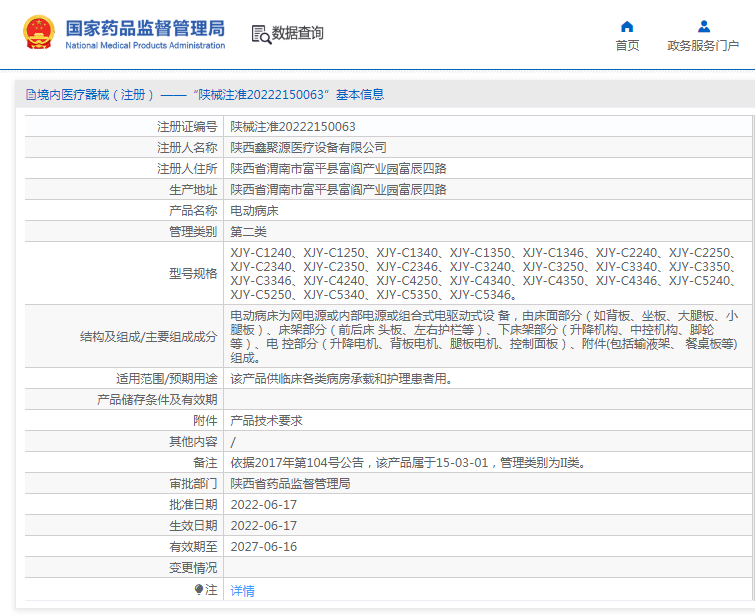
Task: Click the 境内医疗器械（注册）基本信息 heading
Action: tap(206, 94)
